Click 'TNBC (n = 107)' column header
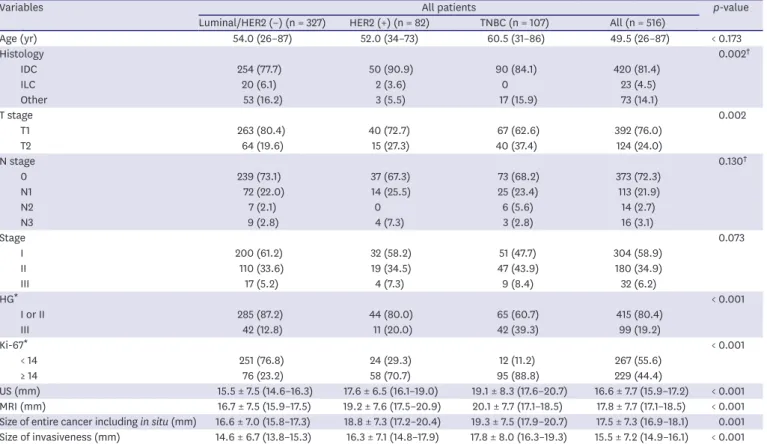 (515, 23)
